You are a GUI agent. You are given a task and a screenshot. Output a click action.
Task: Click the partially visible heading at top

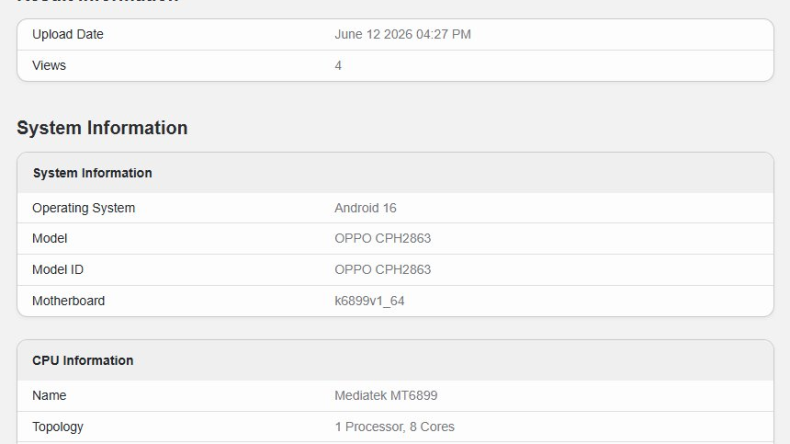pyautogui.click(x=98, y=2)
